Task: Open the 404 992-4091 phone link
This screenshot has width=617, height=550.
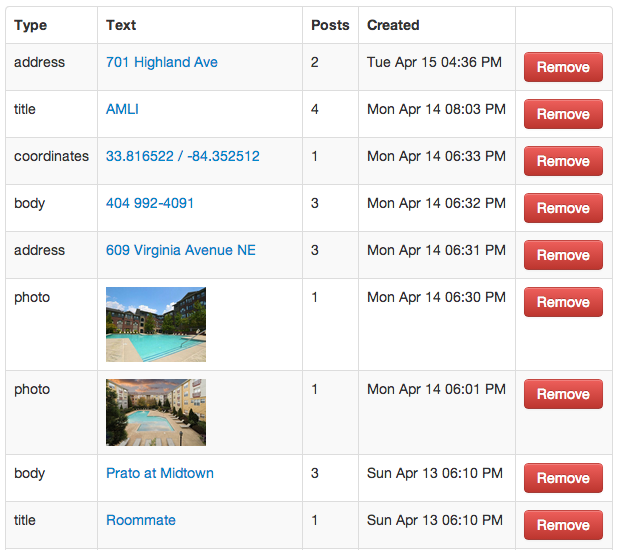Action: pos(150,203)
